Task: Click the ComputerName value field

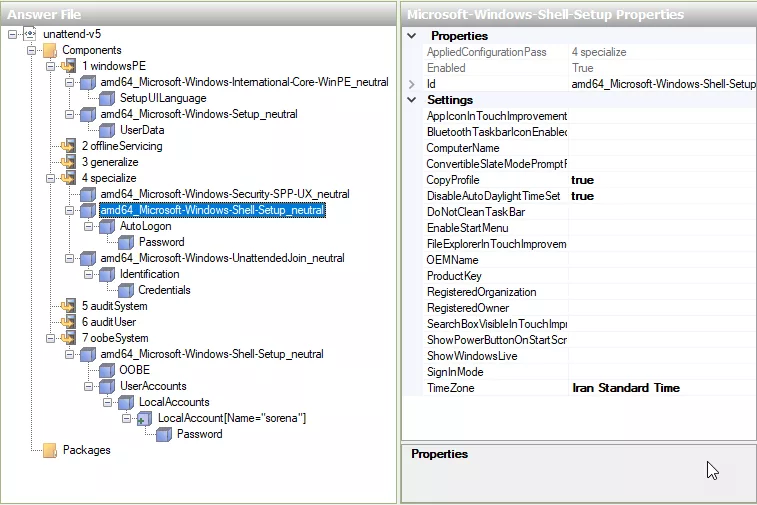Action: point(662,148)
